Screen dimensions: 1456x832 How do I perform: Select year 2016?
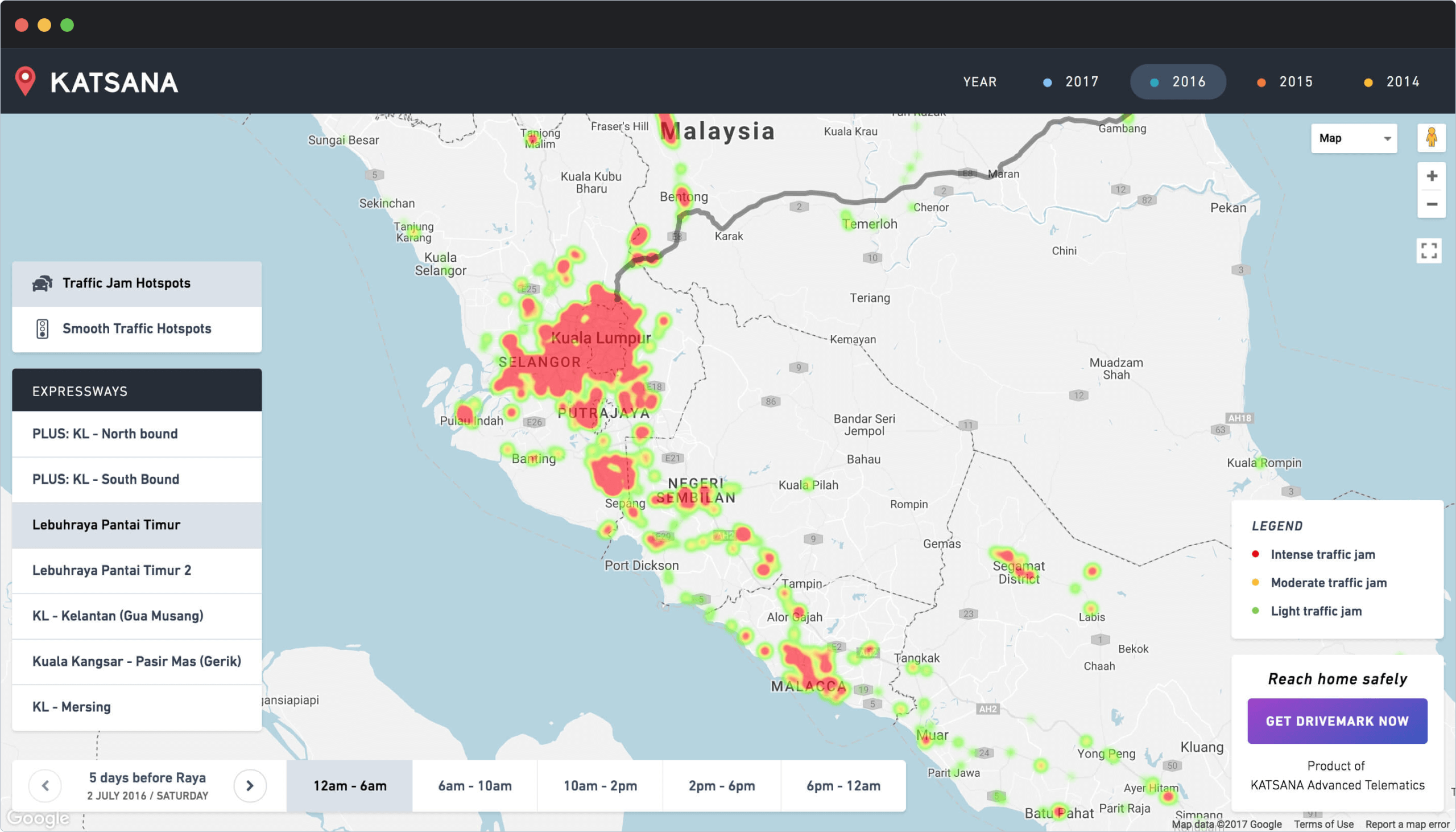click(1178, 82)
